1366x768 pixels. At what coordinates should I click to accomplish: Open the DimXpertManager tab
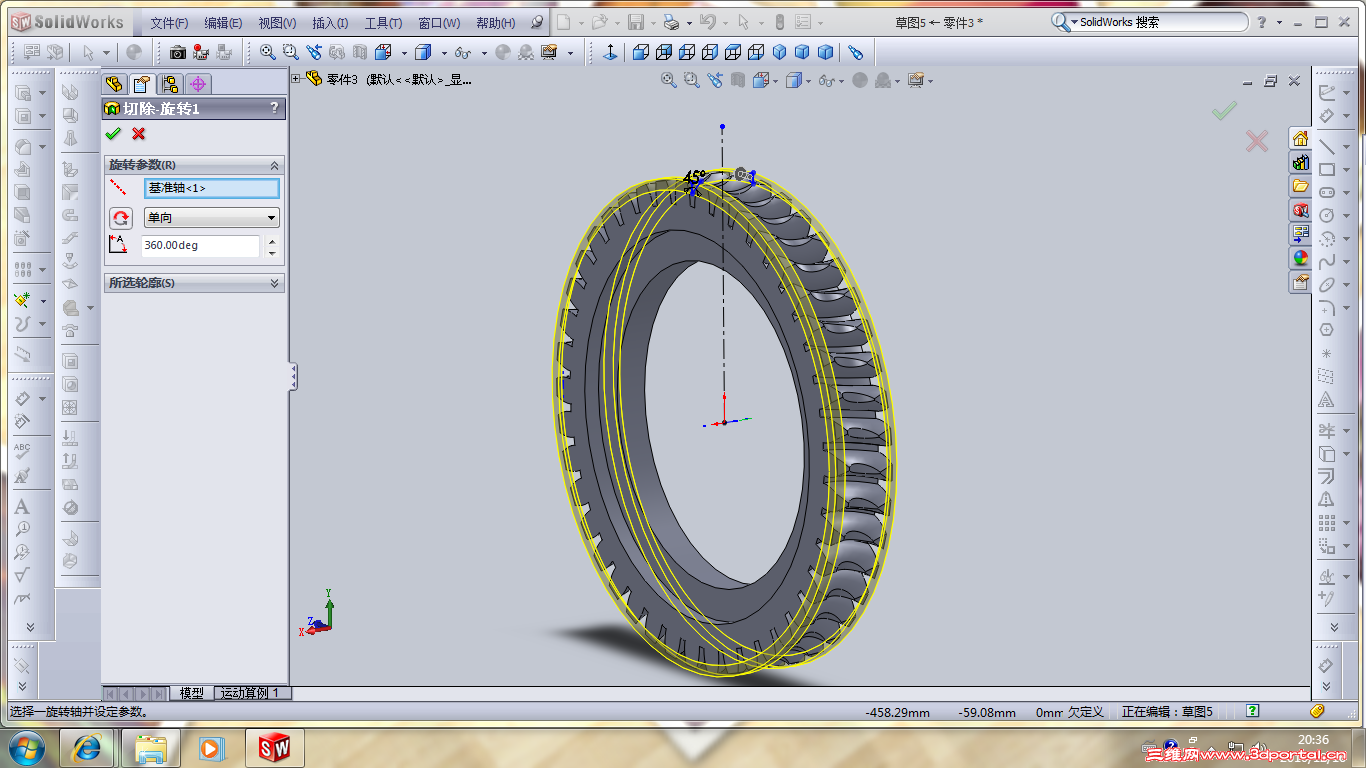[x=198, y=84]
